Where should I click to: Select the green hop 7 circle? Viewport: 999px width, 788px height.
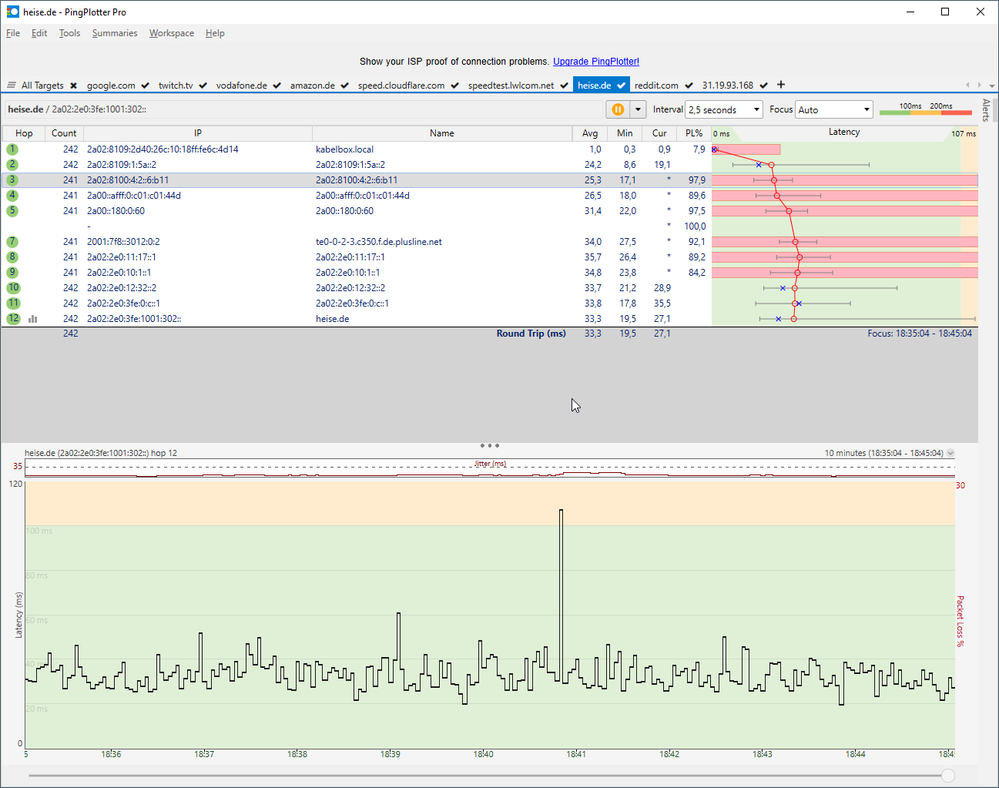(x=12, y=242)
